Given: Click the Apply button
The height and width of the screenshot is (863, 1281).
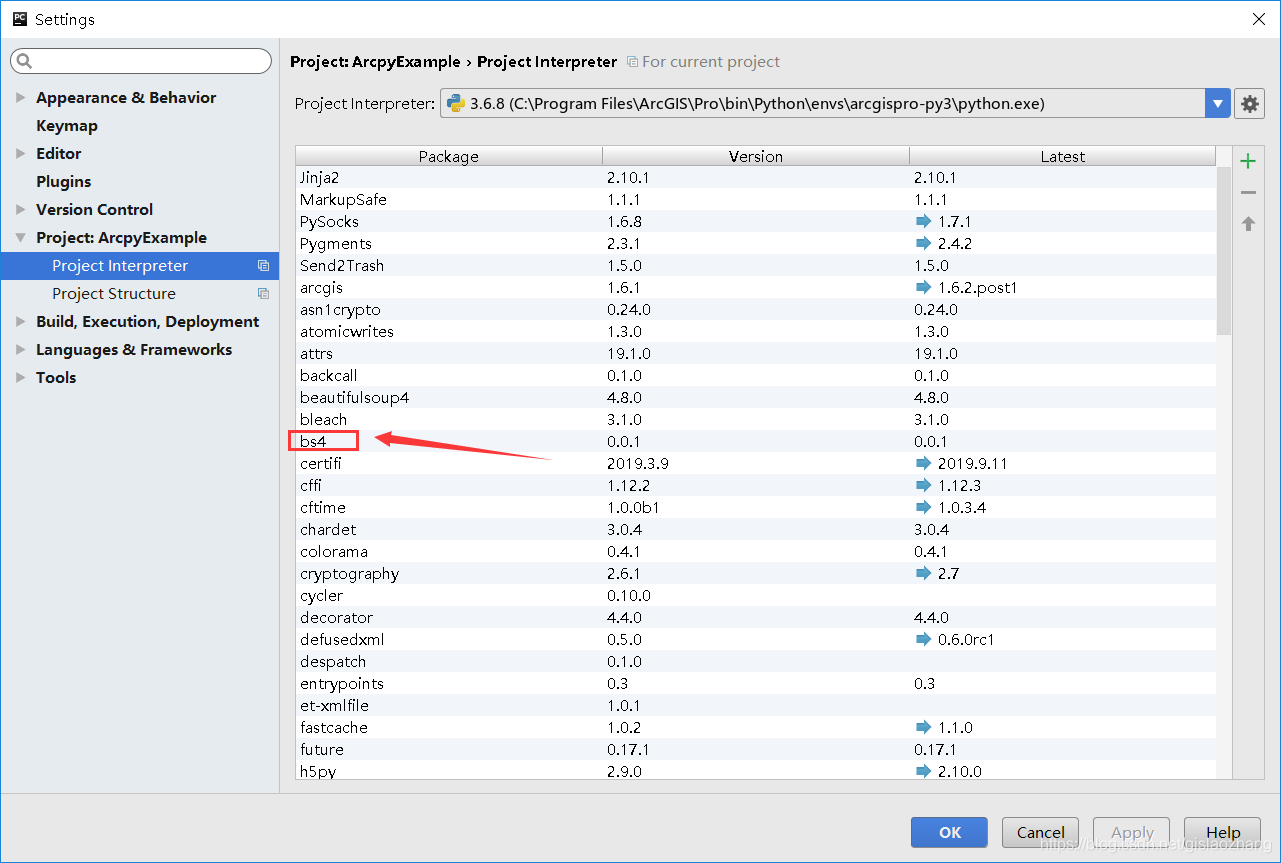Looking at the screenshot, I should [x=1132, y=832].
